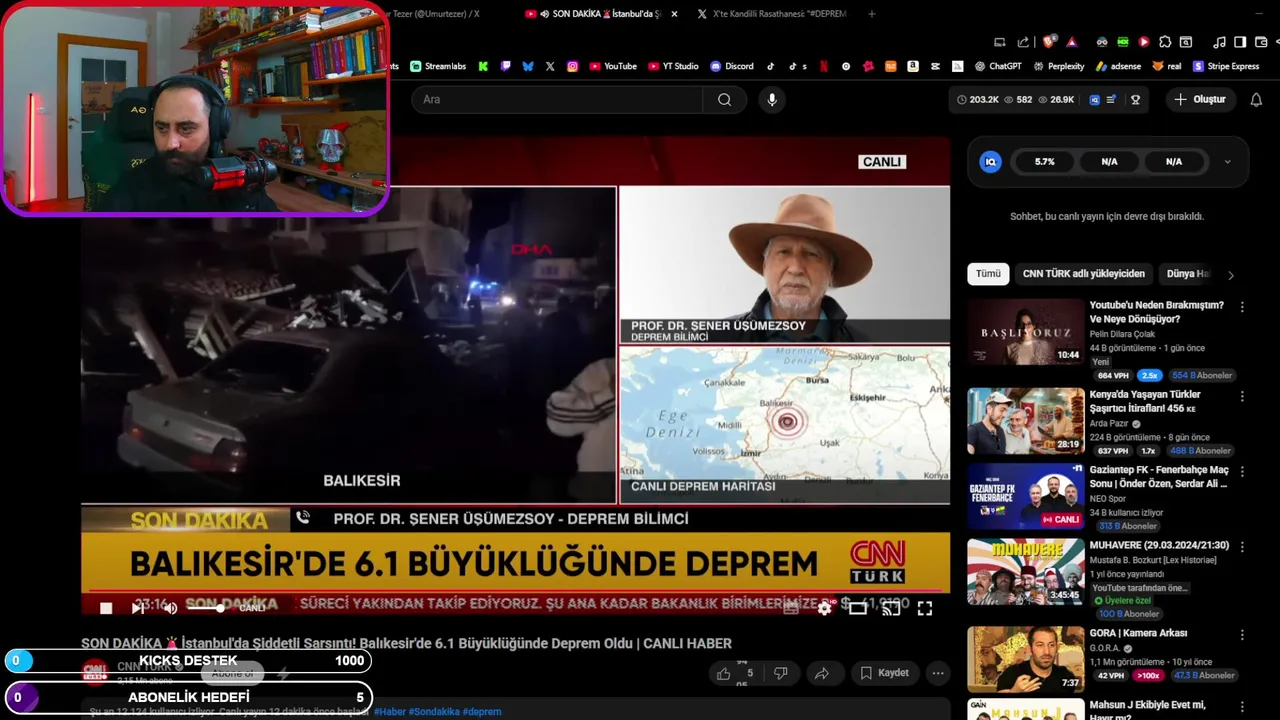
Task: Open options for Kenya'da Yaşayan Türkler video
Action: [1242, 396]
